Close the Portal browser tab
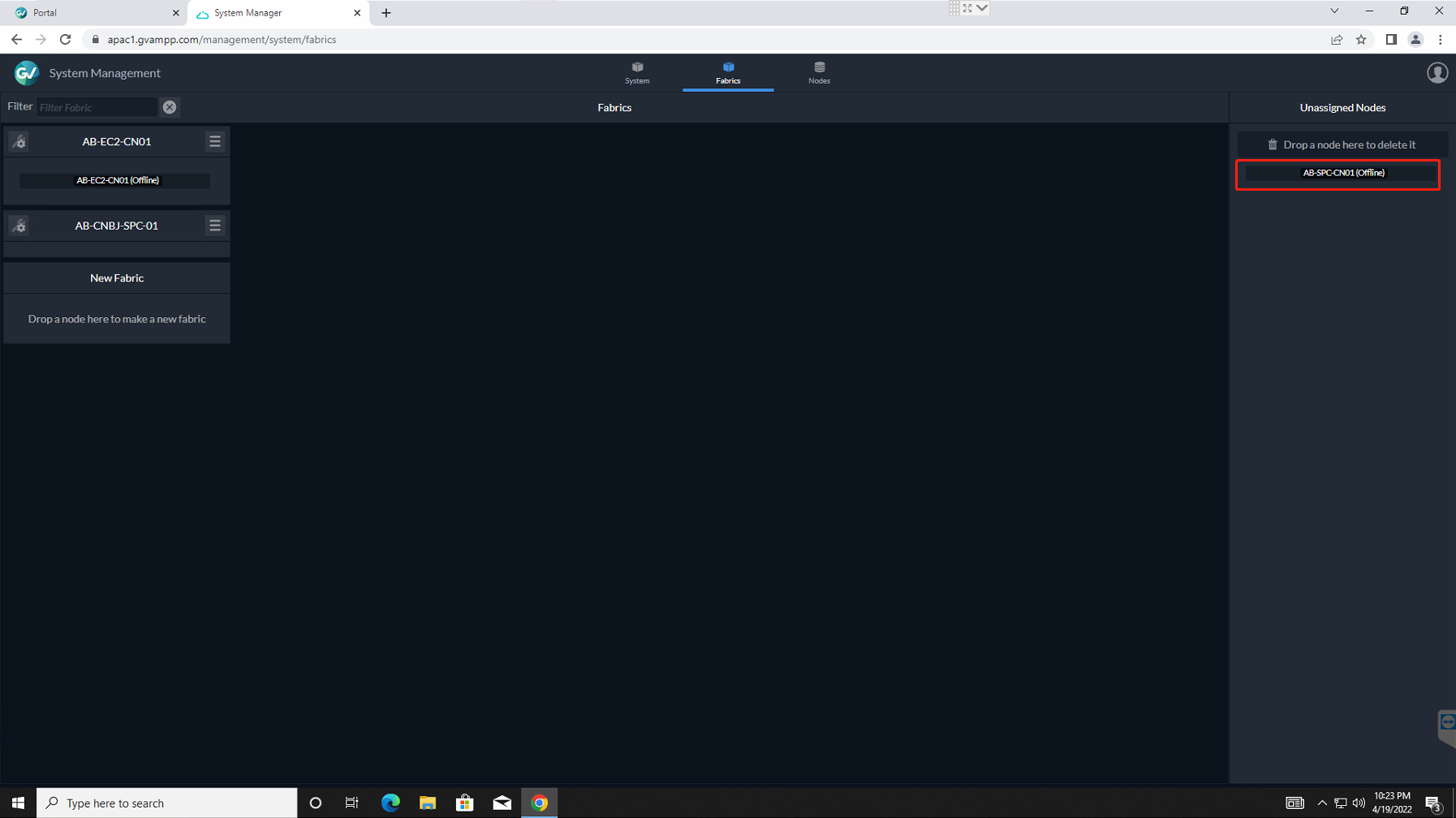 click(x=175, y=13)
